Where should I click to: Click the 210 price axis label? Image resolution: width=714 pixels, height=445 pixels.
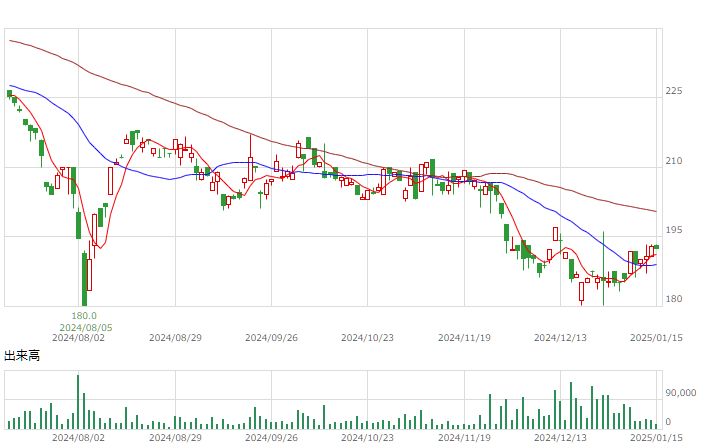tap(673, 161)
